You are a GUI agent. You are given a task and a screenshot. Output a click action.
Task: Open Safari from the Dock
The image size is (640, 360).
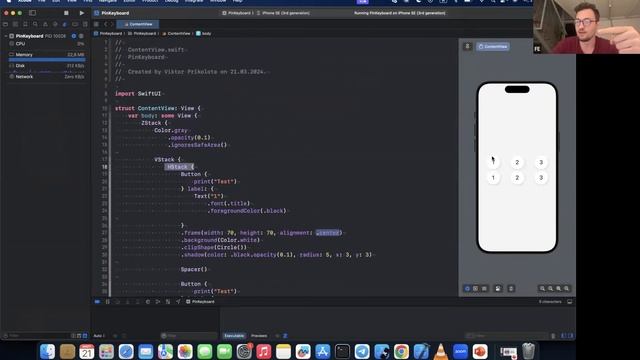[x=126, y=351]
